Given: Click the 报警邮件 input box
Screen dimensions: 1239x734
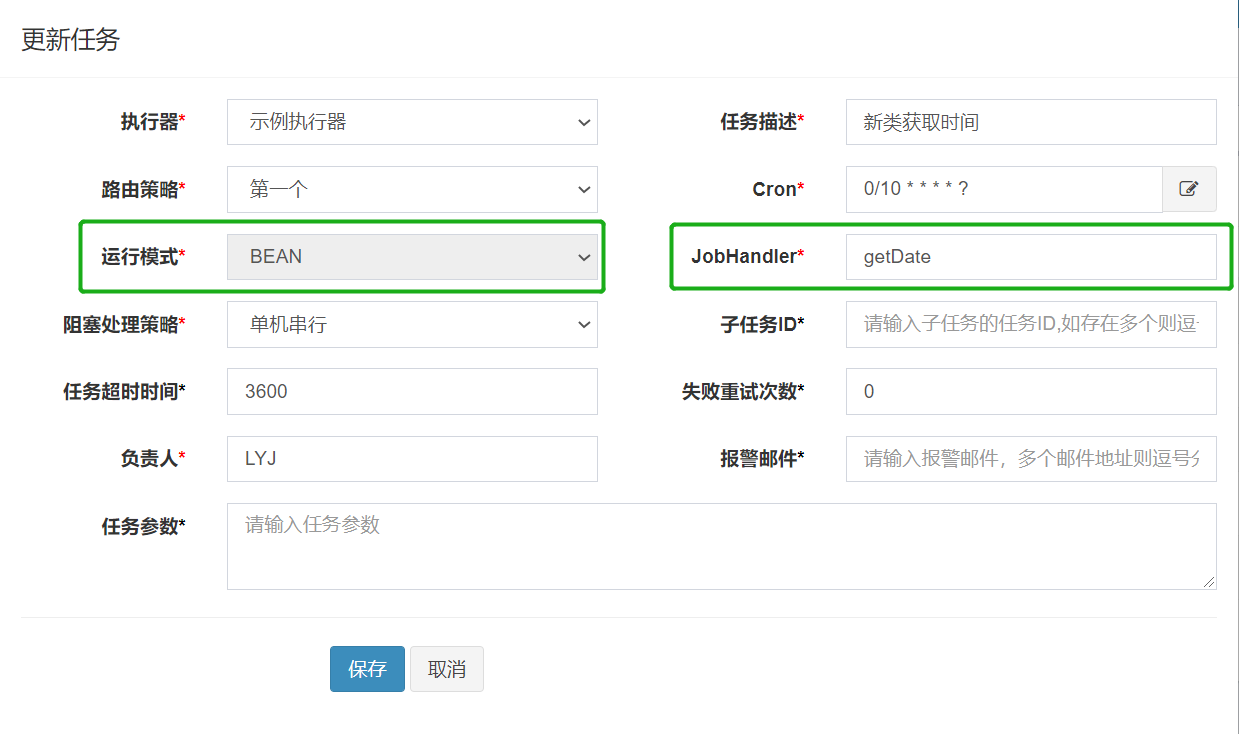Looking at the screenshot, I should click(x=1030, y=458).
